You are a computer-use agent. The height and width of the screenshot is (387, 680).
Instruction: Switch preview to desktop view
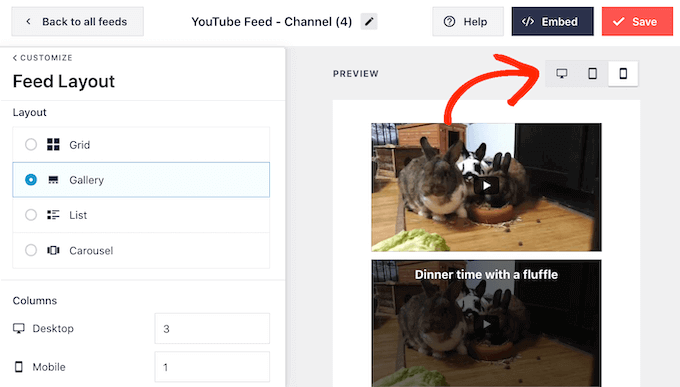pyautogui.click(x=562, y=74)
